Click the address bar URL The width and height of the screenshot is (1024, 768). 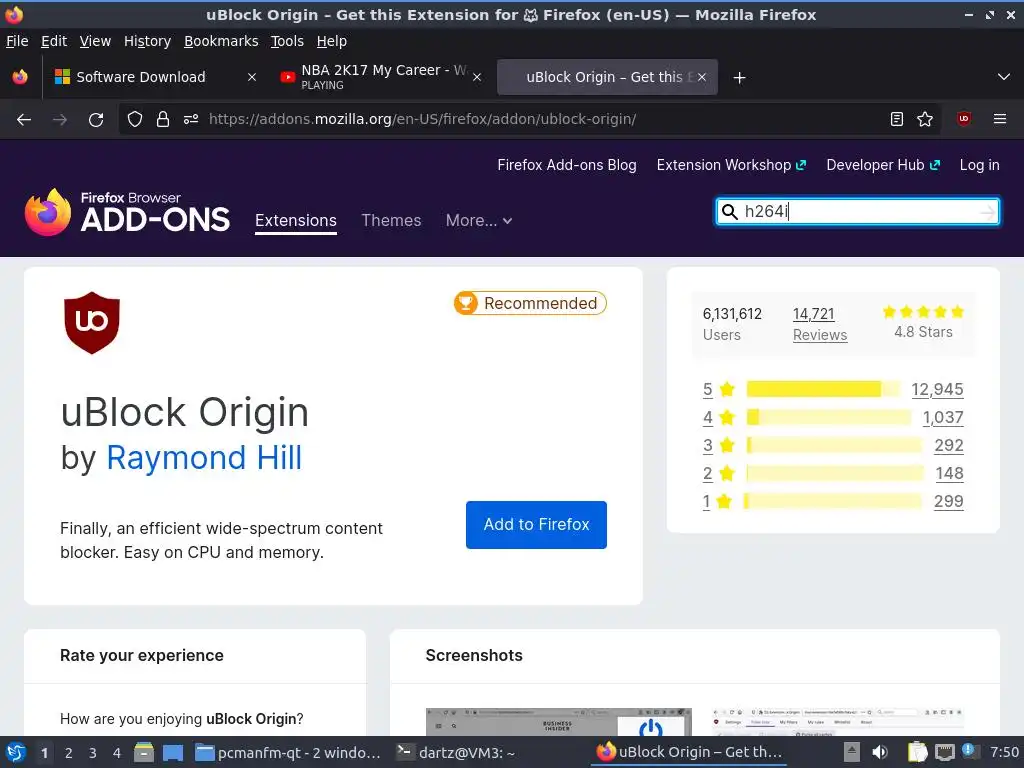pyautogui.click(x=422, y=119)
